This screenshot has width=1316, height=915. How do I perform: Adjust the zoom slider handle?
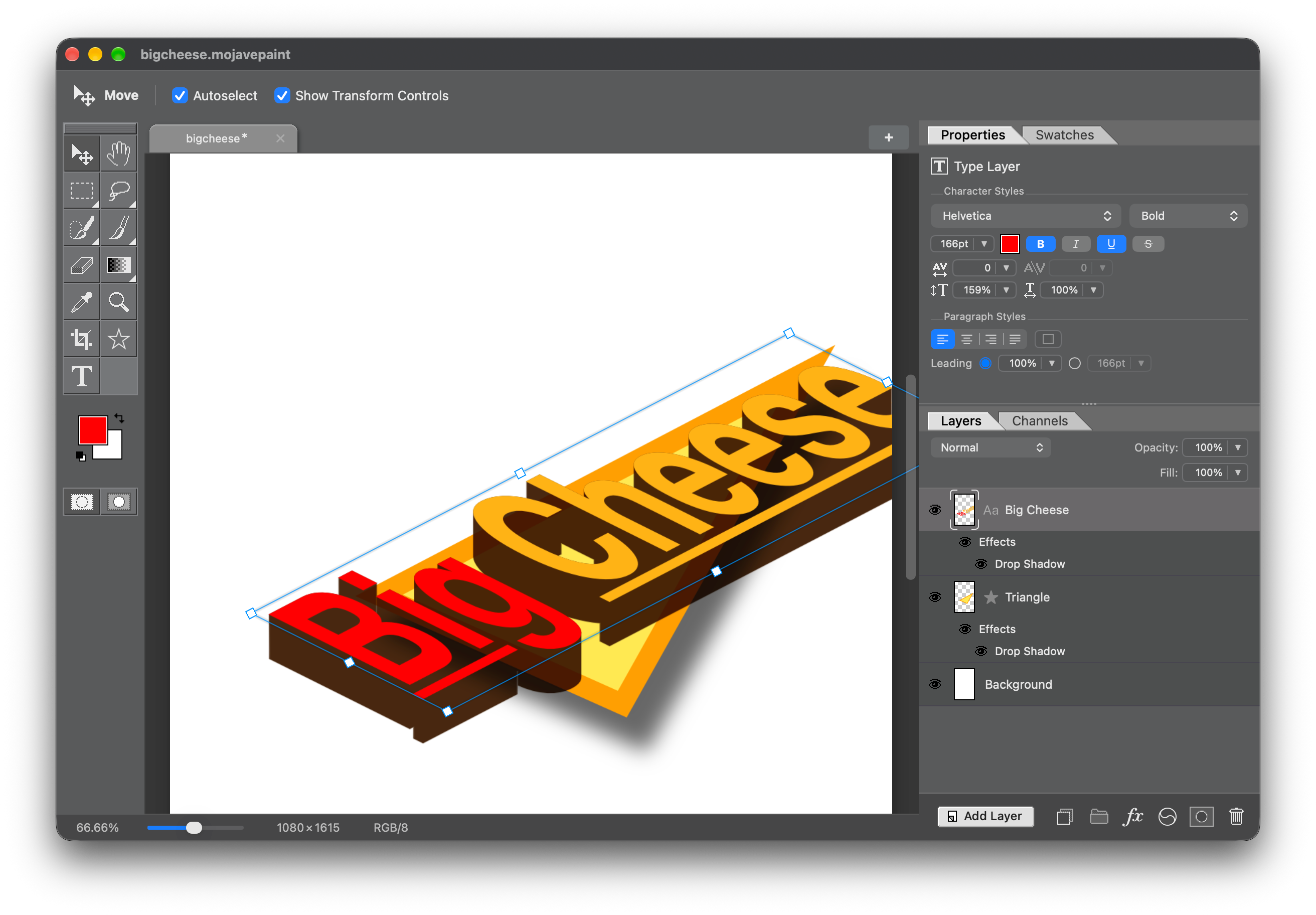click(x=194, y=827)
